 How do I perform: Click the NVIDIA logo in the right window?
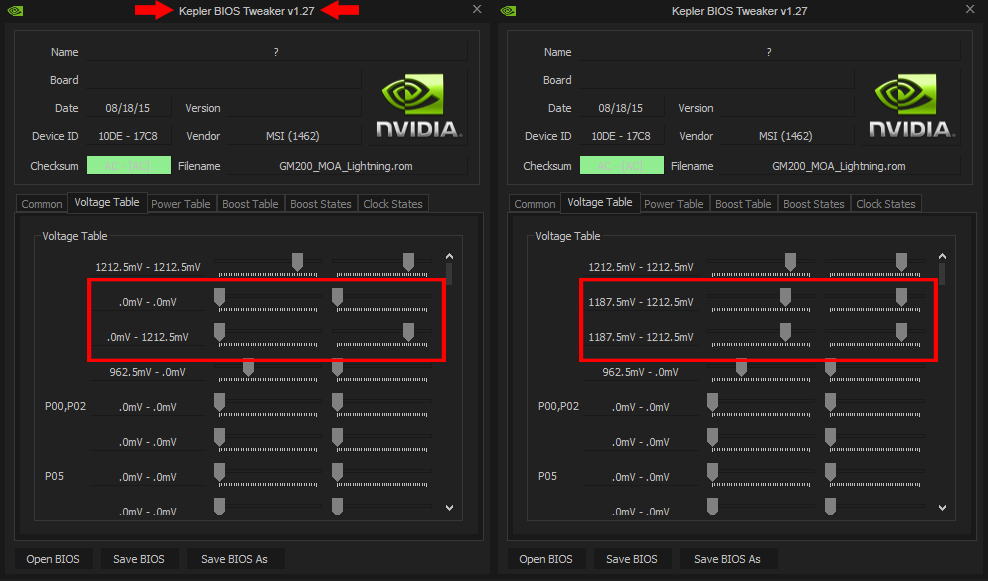coord(912,106)
